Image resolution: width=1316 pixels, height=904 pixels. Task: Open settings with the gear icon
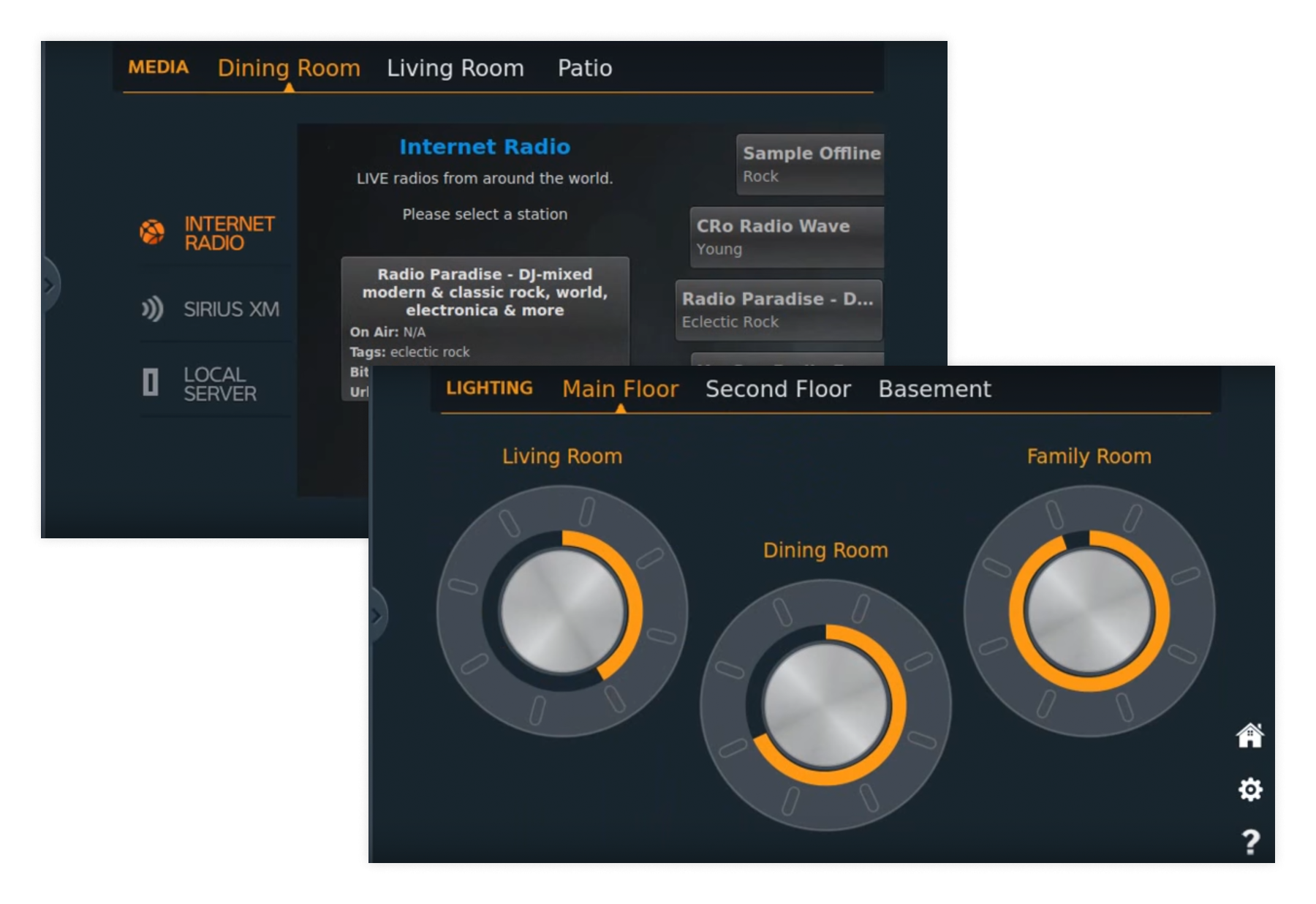pyautogui.click(x=1249, y=789)
